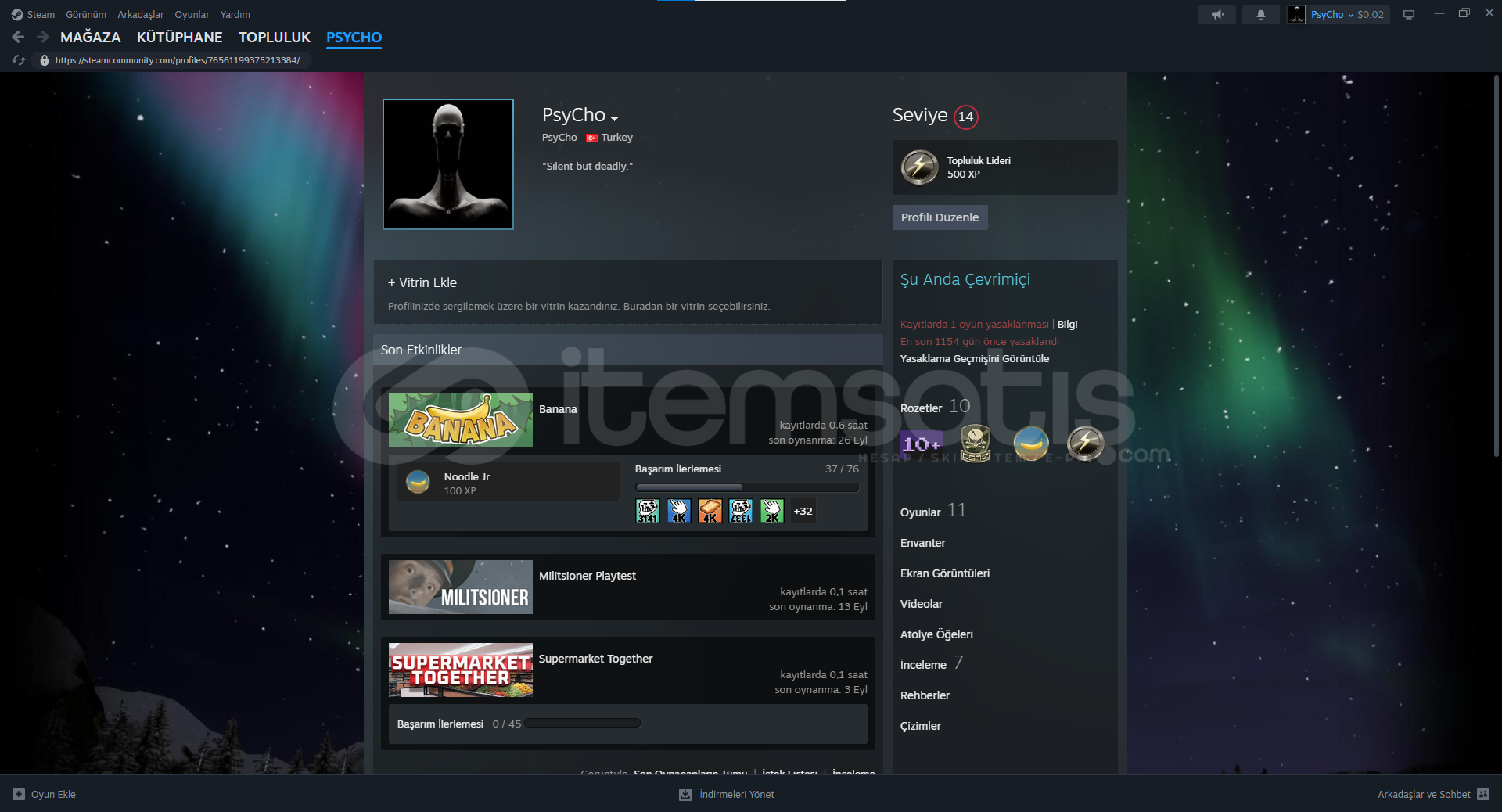Image resolution: width=1502 pixels, height=812 pixels.
Task: Open the announcements megaphone icon
Action: click(1217, 15)
